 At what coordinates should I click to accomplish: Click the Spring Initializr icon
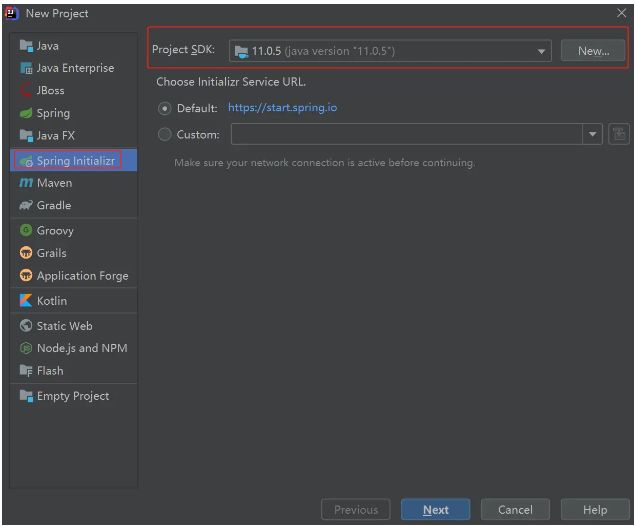coord(26,161)
